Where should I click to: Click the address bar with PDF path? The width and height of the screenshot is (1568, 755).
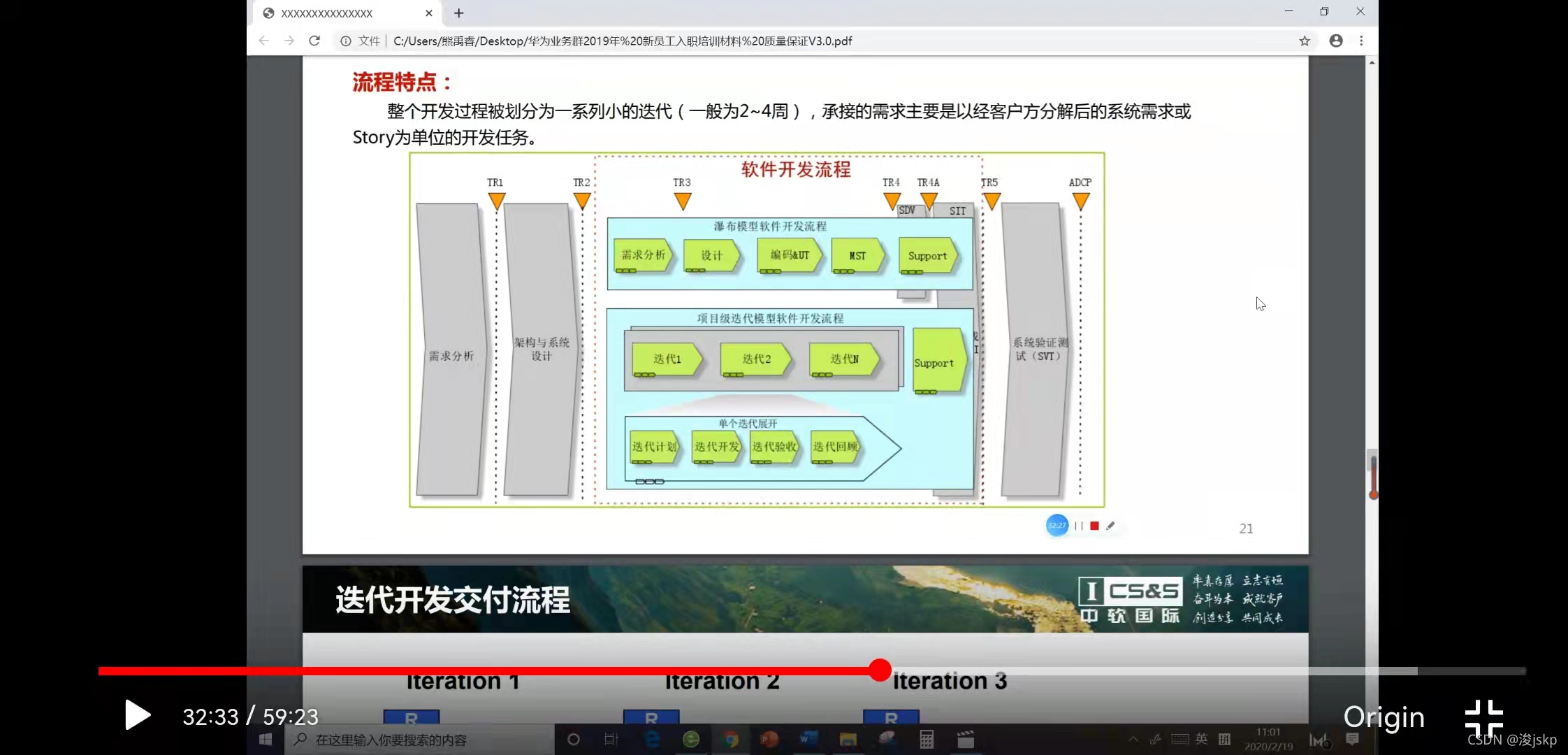(x=622, y=41)
